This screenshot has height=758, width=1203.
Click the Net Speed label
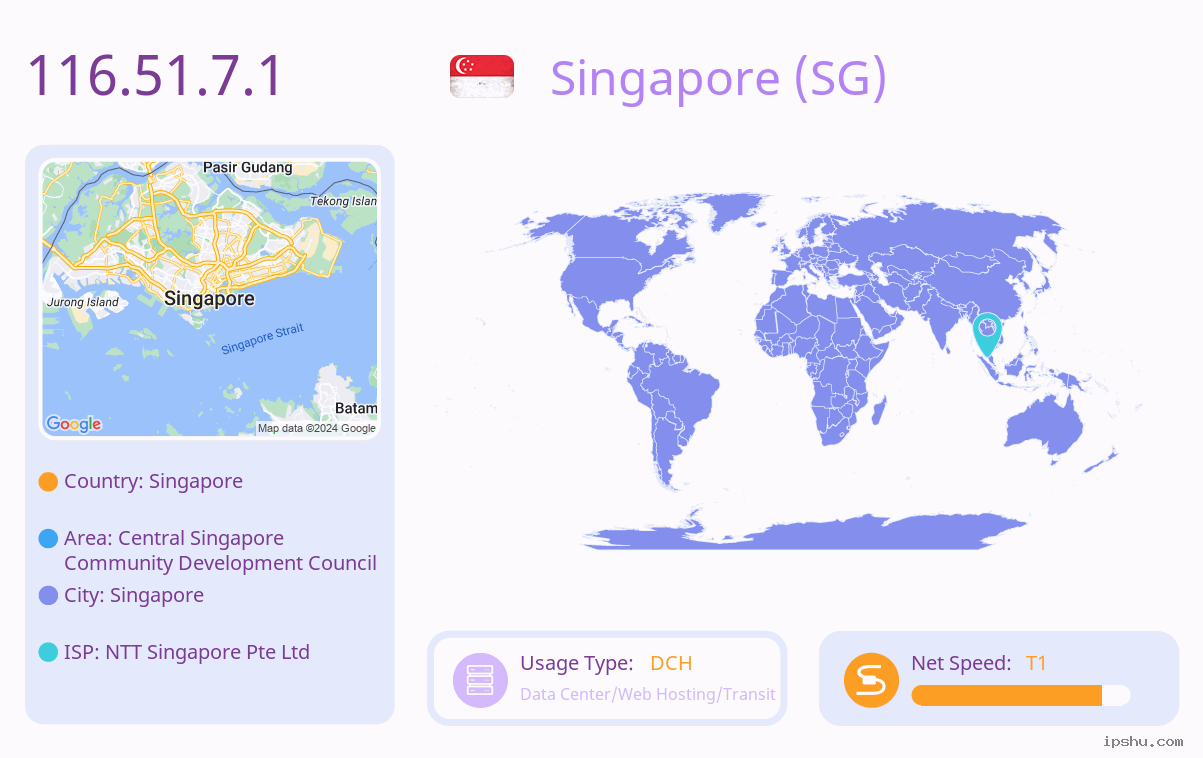[961, 663]
